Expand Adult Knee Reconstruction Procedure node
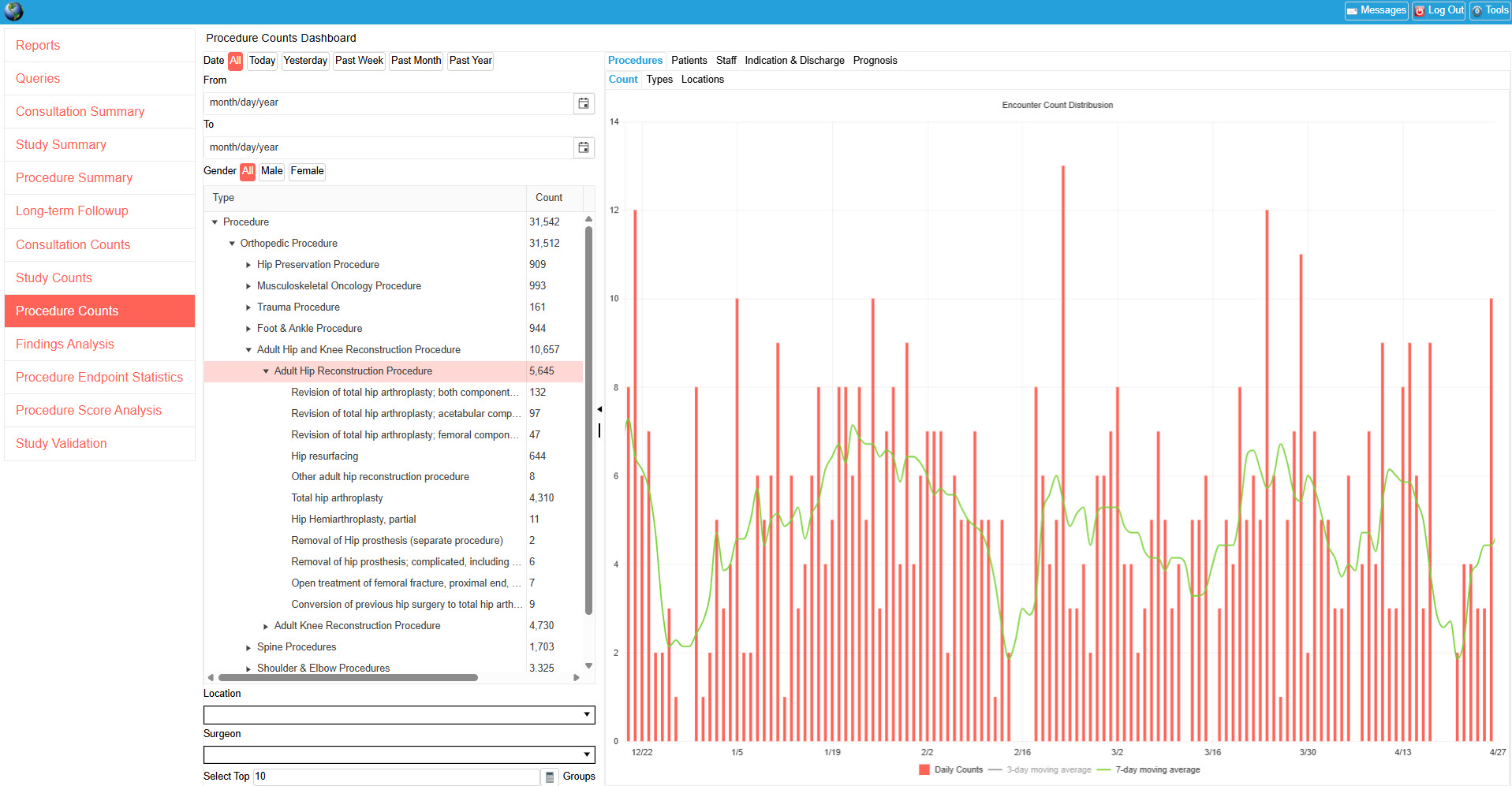The image size is (1512, 786). tap(266, 626)
